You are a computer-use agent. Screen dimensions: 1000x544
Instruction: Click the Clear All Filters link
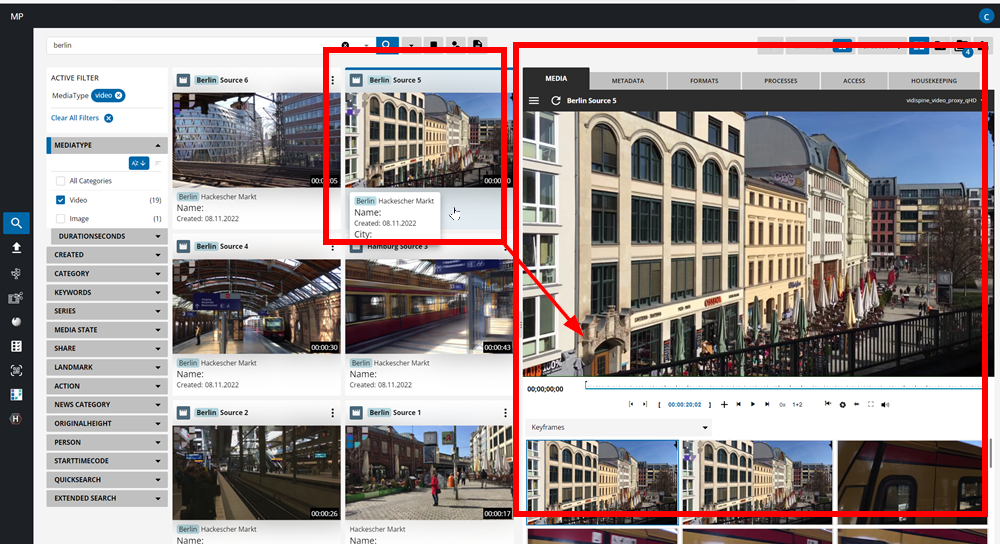point(75,118)
